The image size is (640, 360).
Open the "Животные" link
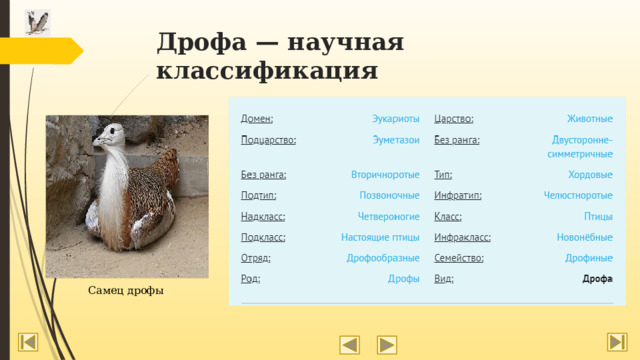pos(590,119)
